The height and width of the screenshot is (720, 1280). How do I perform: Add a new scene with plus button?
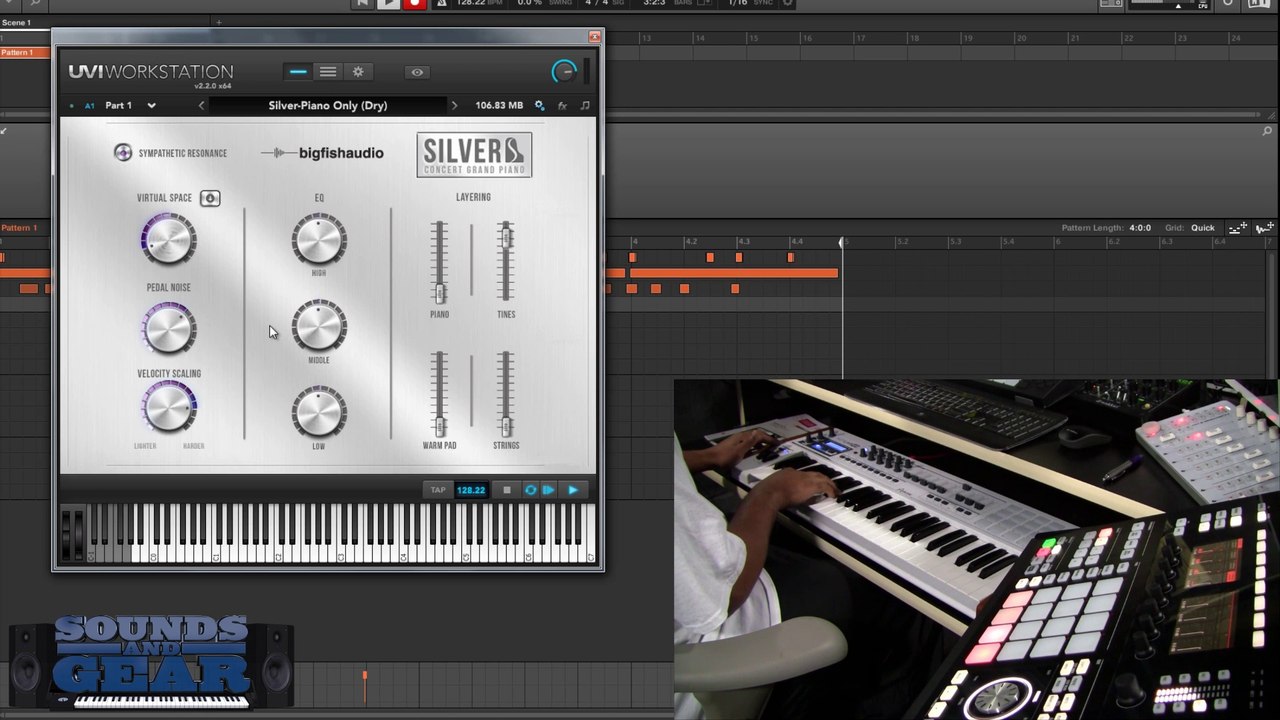click(219, 22)
